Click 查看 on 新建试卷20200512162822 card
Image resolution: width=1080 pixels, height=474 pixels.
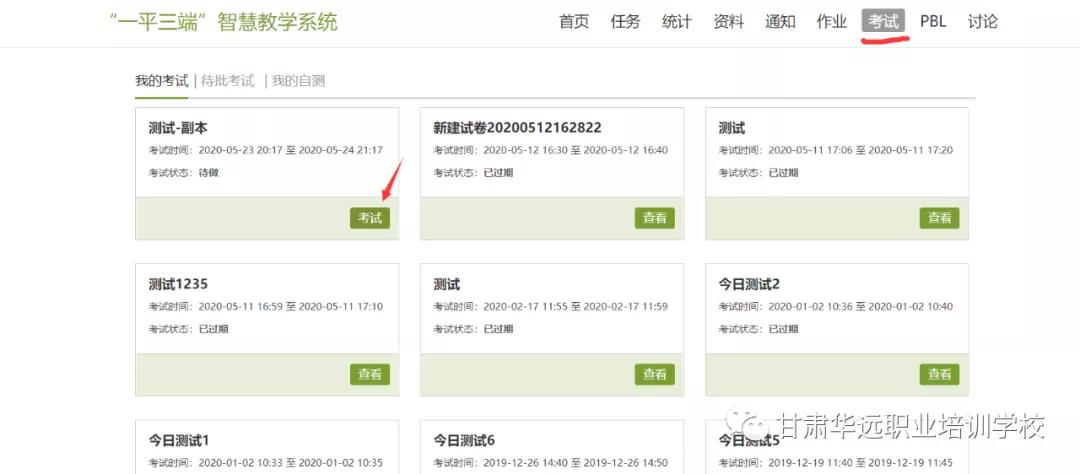tap(655, 218)
